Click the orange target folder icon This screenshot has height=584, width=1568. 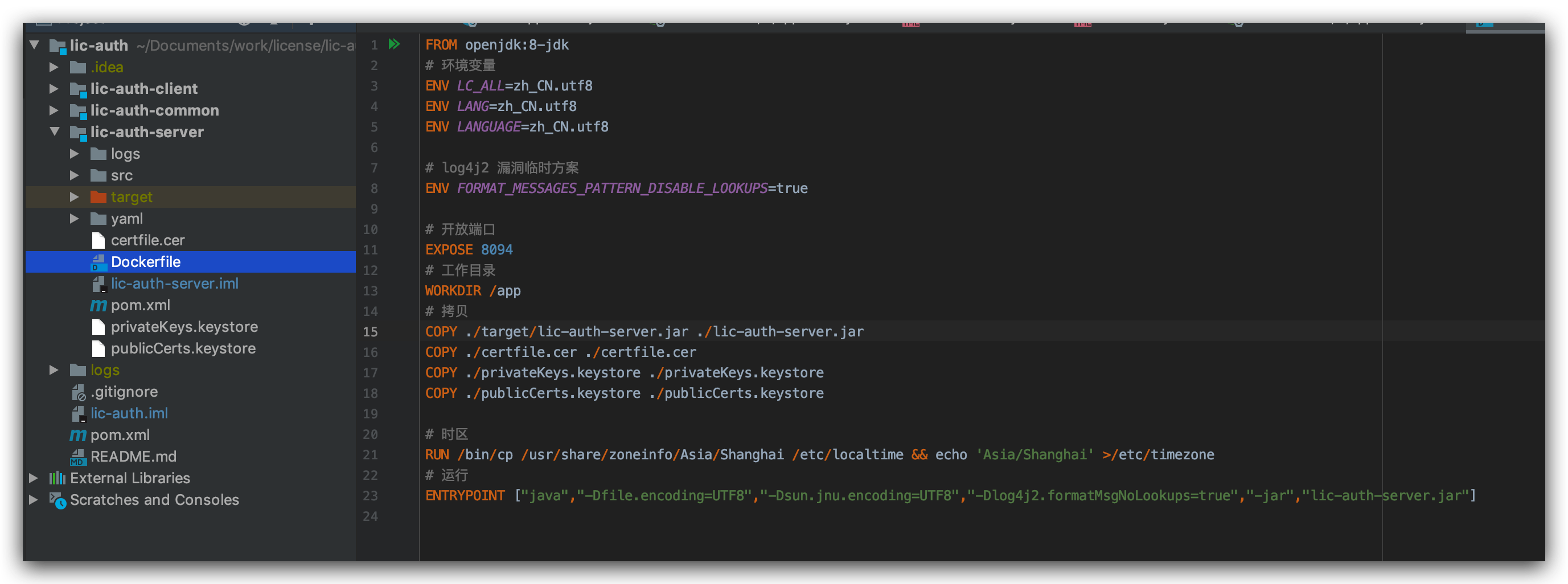pos(98,197)
